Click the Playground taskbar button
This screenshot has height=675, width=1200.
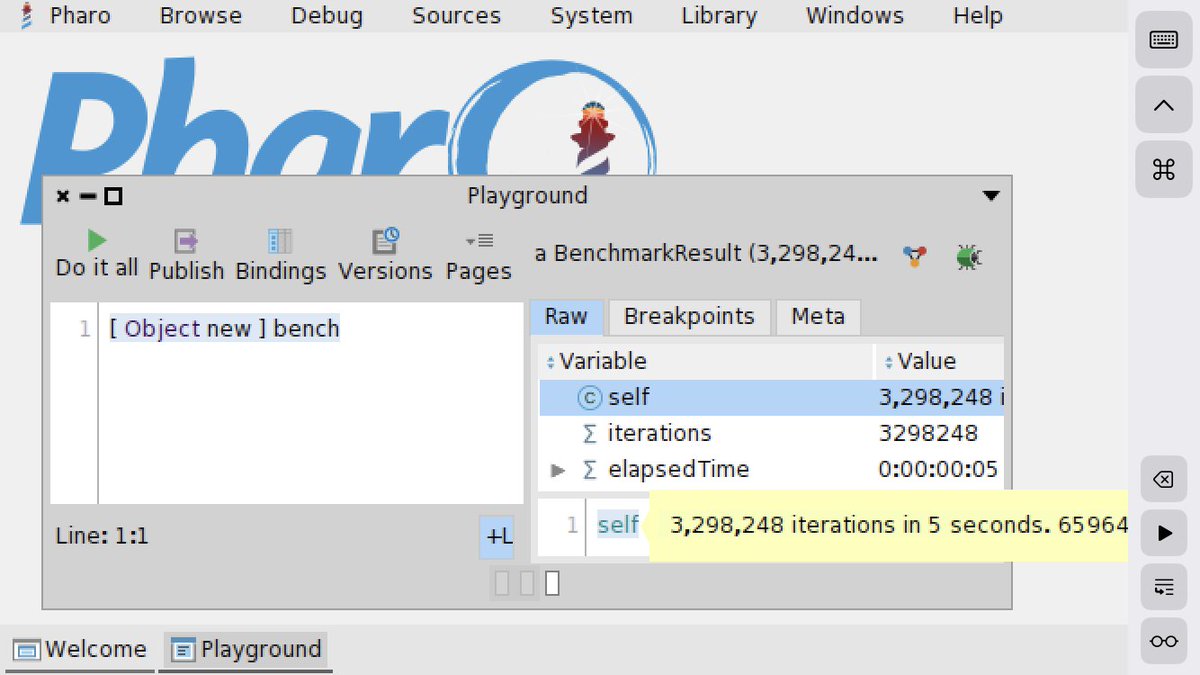[247, 650]
